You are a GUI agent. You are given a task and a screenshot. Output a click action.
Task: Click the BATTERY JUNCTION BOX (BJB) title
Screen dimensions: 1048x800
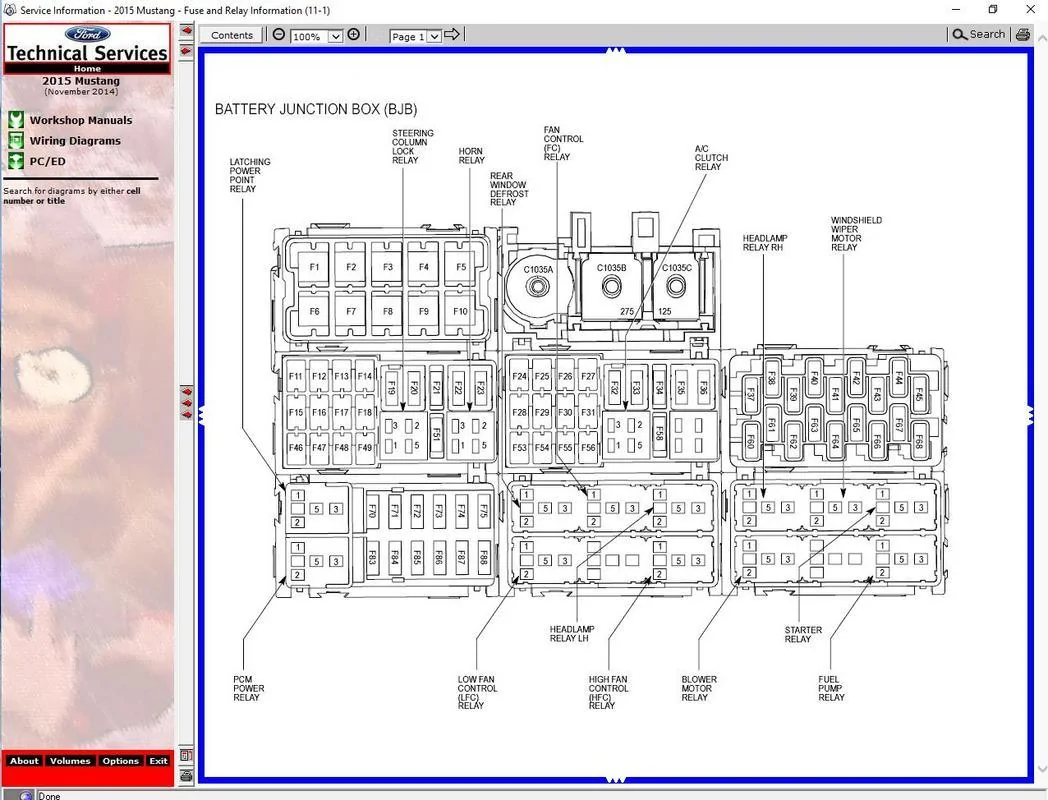[316, 110]
